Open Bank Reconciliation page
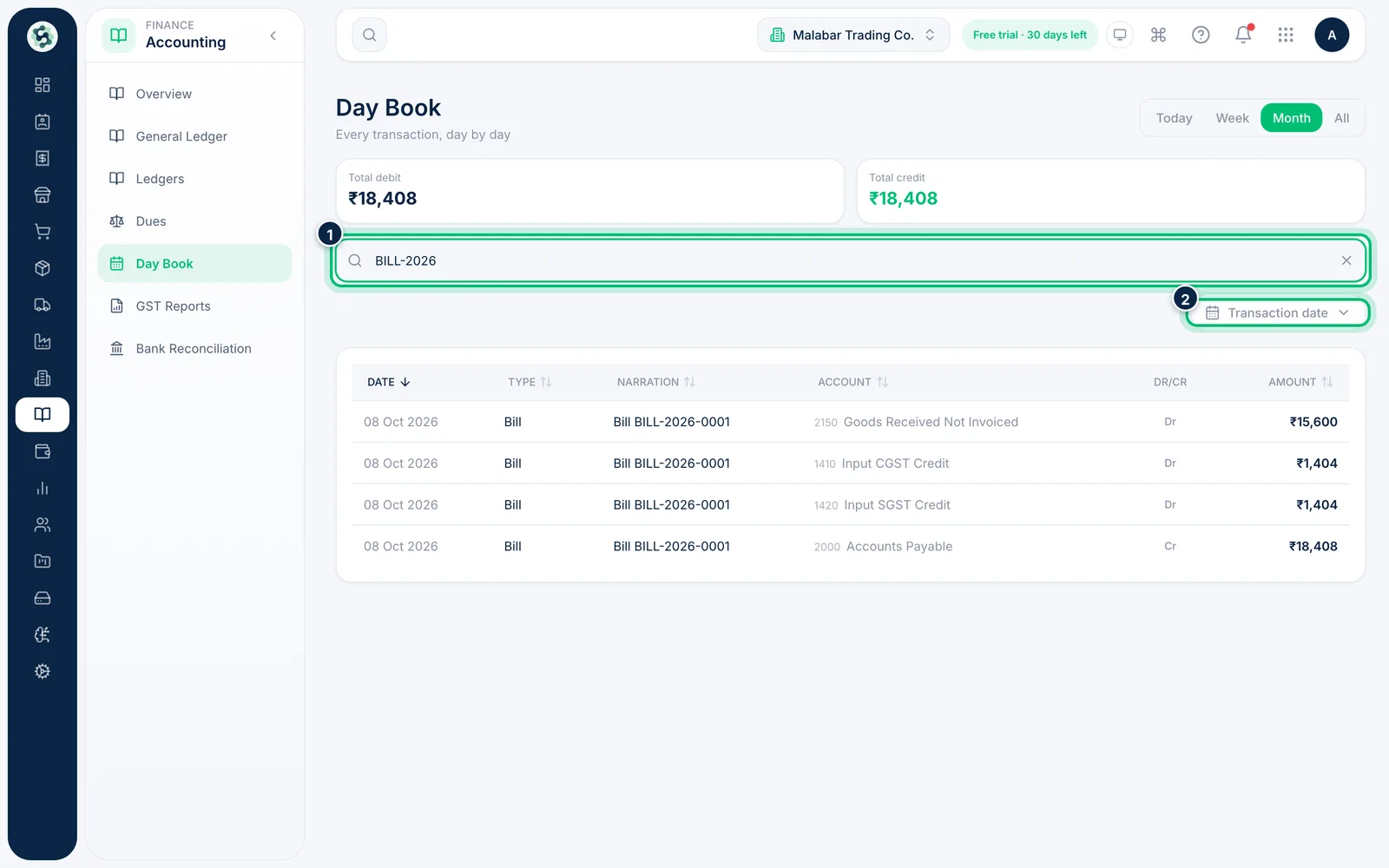Image resolution: width=1389 pixels, height=868 pixels. [x=194, y=349]
